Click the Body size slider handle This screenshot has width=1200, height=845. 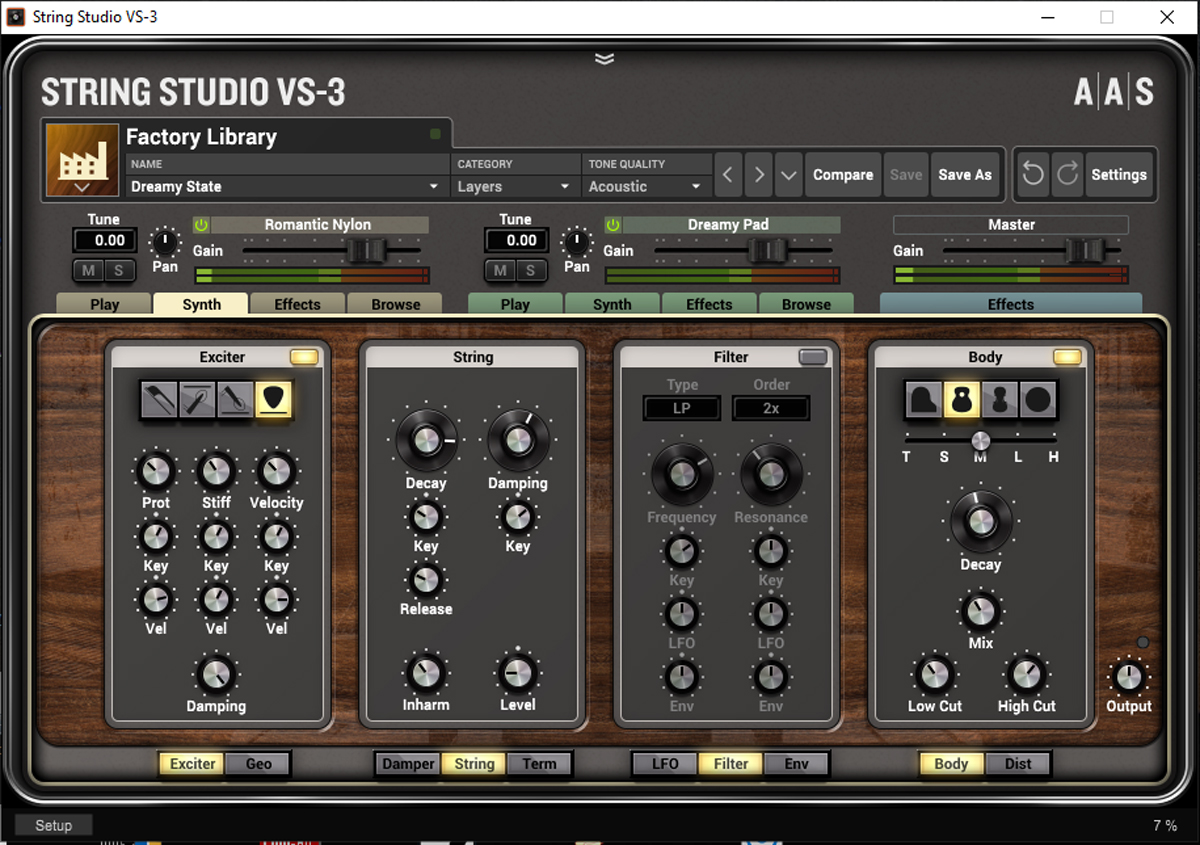(x=981, y=440)
